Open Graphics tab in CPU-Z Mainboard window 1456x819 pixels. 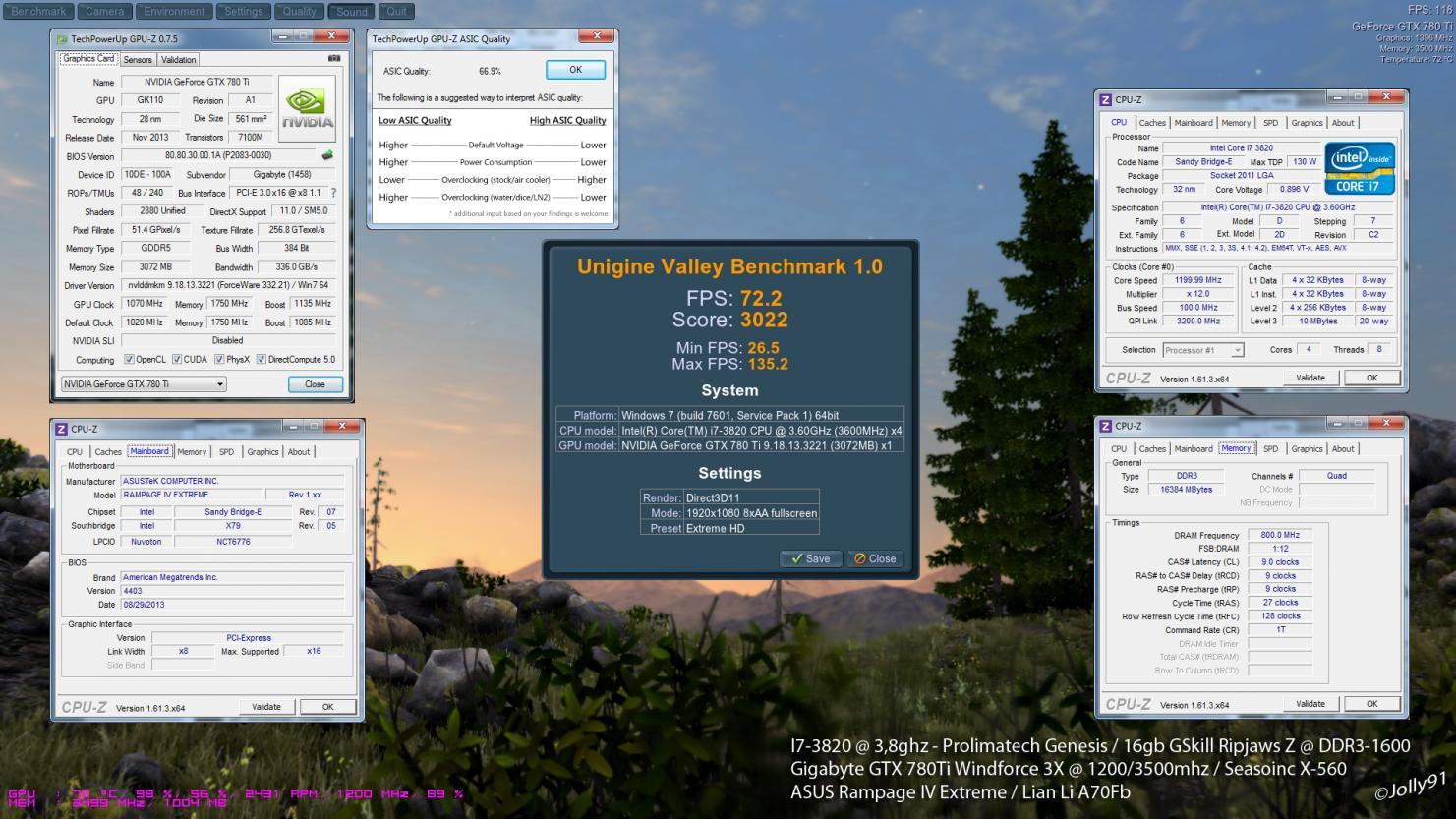coord(262,452)
